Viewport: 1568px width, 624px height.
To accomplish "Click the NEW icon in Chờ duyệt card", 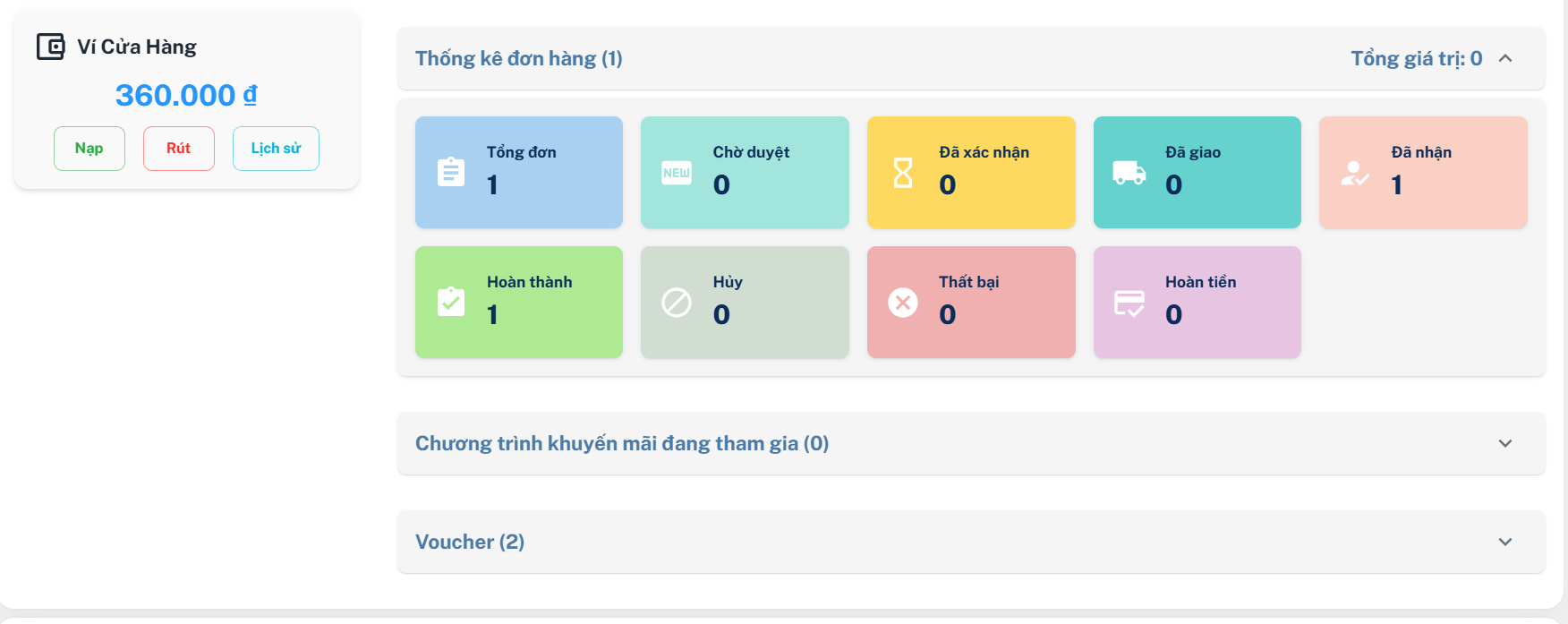I will click(x=677, y=173).
